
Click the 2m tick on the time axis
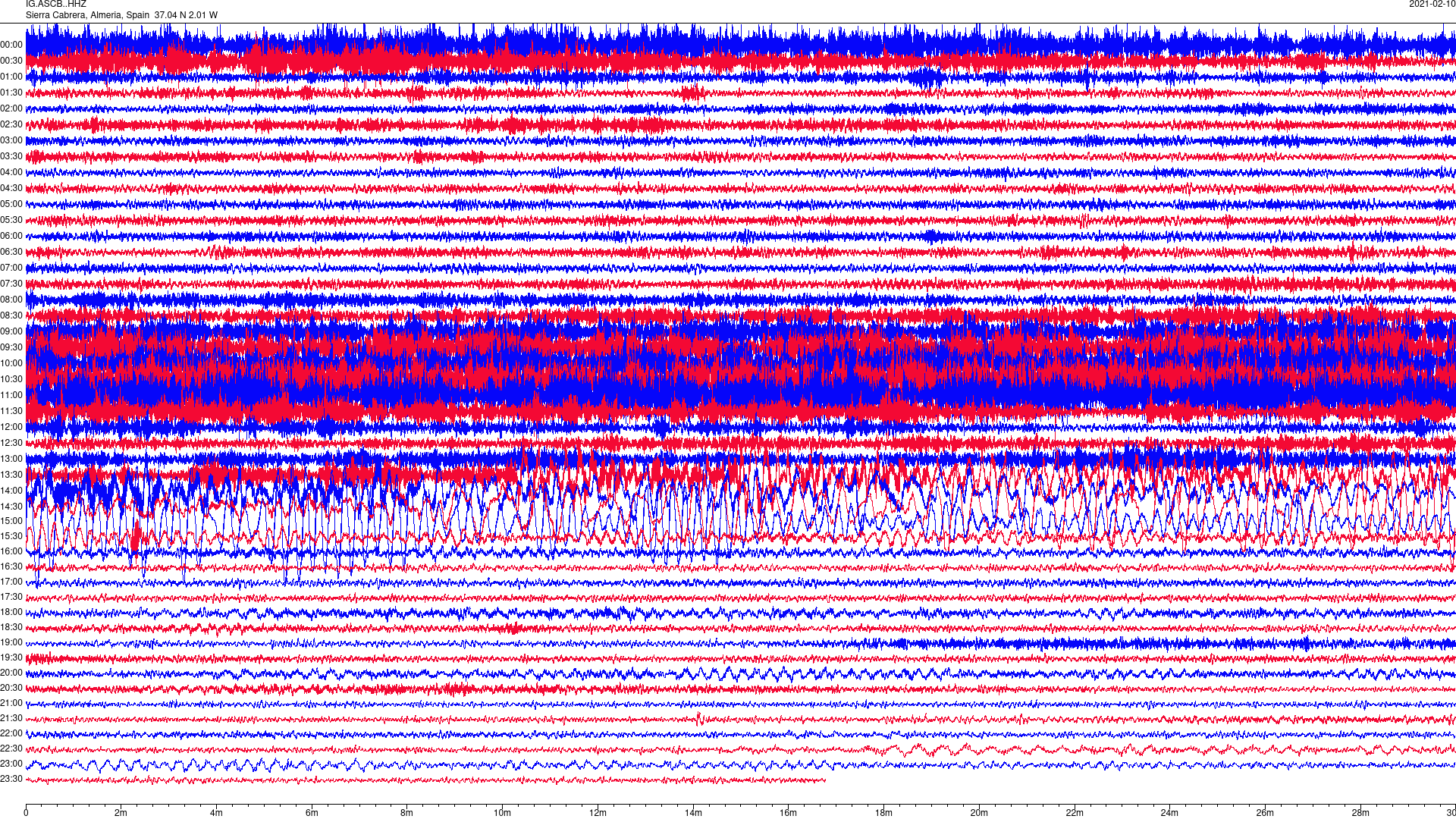click(121, 813)
